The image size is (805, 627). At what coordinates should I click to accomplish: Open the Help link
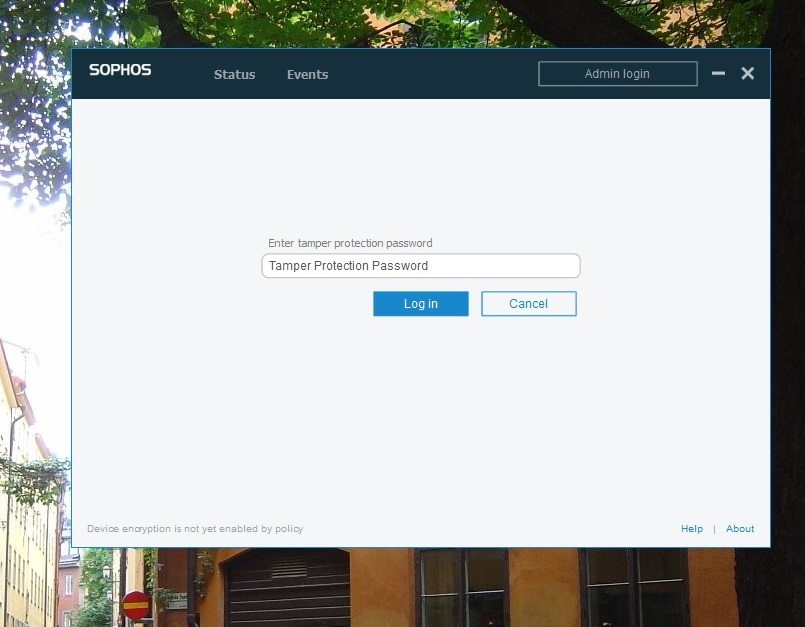(x=692, y=528)
